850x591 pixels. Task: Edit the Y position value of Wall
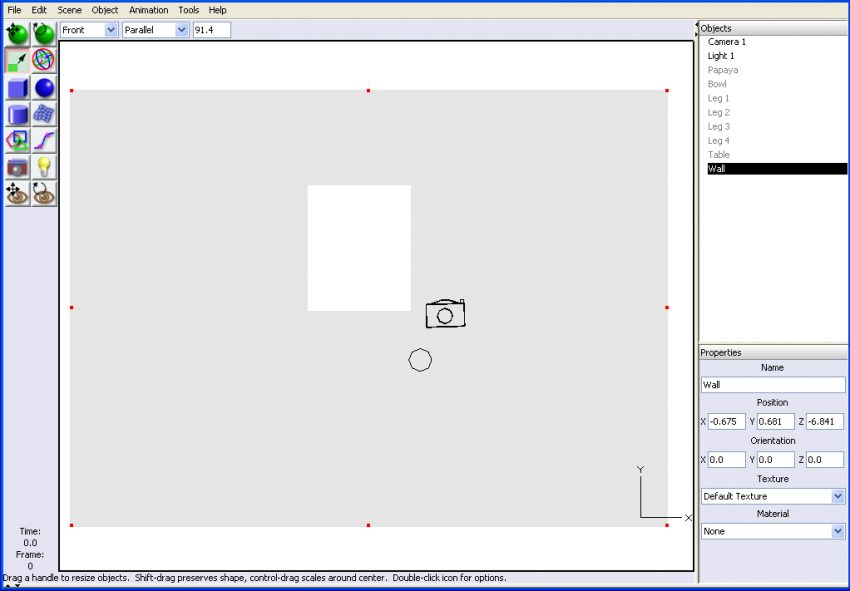[x=774, y=421]
